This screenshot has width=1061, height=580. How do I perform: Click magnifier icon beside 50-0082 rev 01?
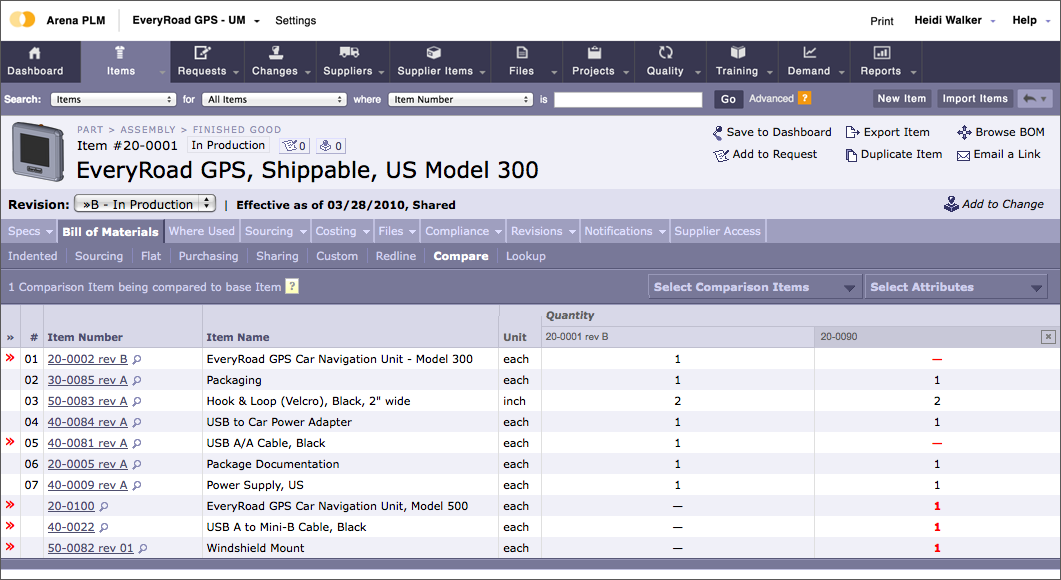(x=143, y=548)
